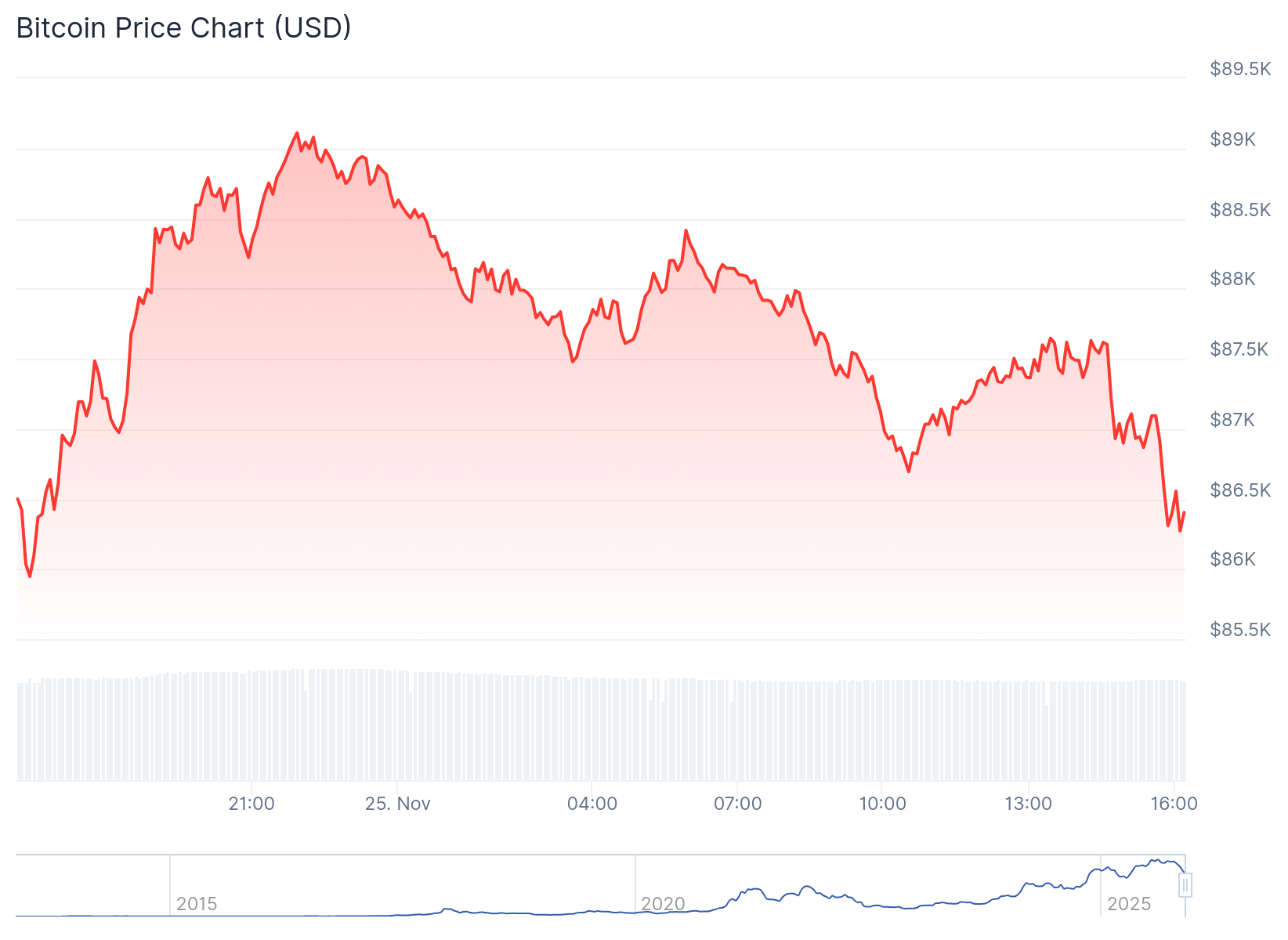Jump to 2020 in the navigator
The height and width of the screenshot is (940, 1288).
coord(663,904)
